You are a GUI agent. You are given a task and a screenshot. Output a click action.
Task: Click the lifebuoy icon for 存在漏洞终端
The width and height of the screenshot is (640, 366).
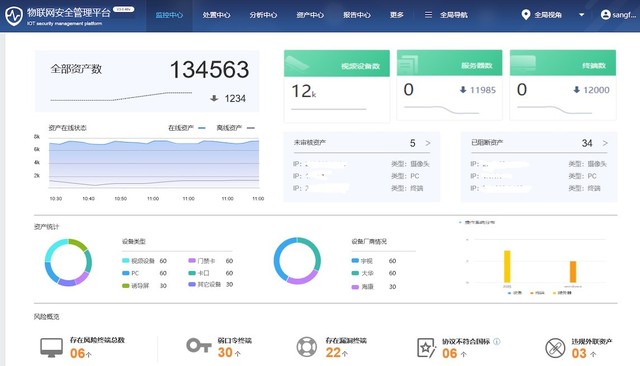[307, 347]
